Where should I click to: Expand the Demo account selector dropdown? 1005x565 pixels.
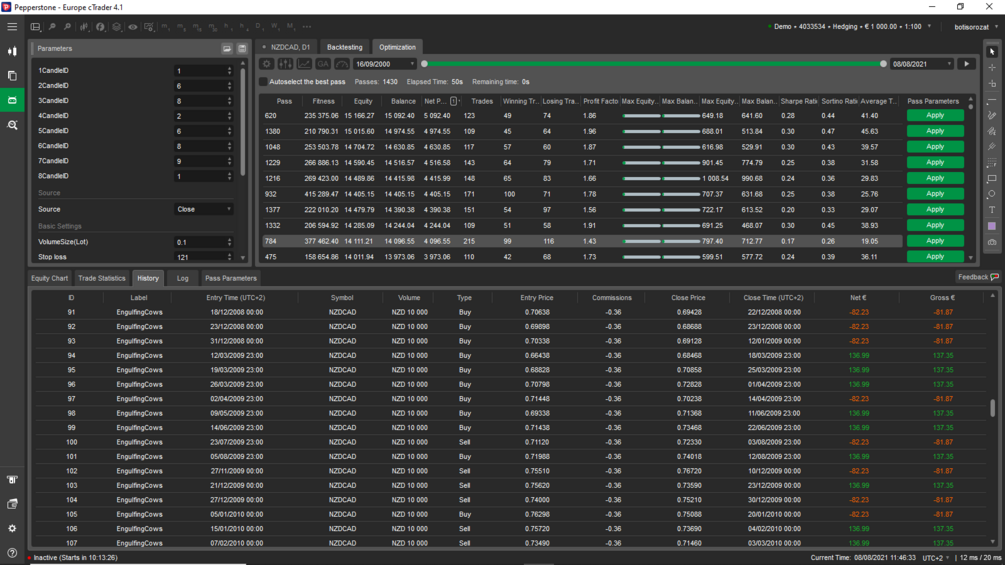click(x=929, y=27)
